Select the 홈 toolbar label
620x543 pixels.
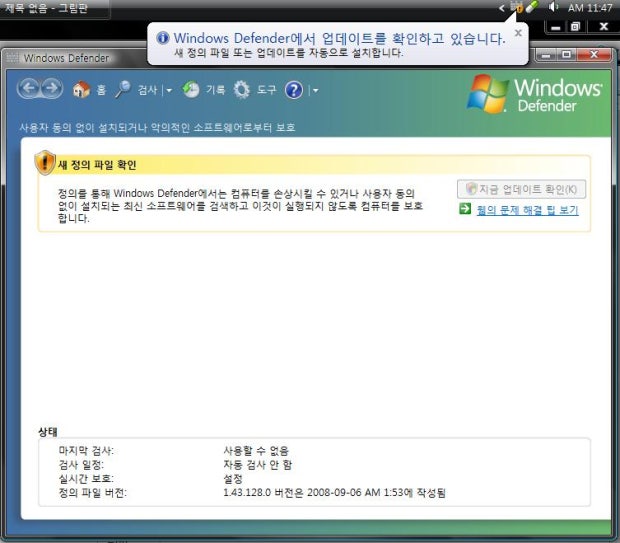(x=101, y=90)
